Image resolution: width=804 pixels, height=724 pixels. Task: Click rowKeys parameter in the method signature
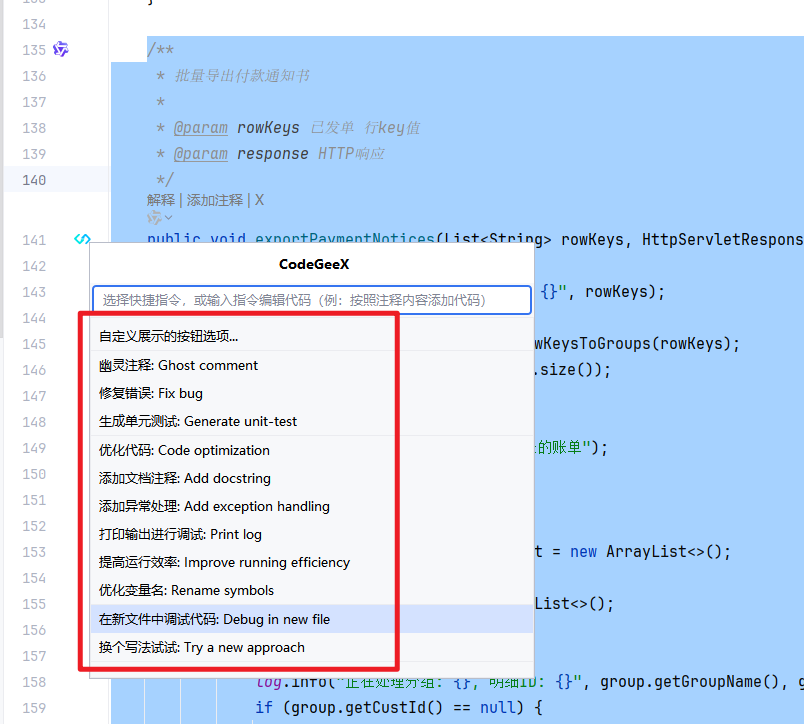click(592, 240)
